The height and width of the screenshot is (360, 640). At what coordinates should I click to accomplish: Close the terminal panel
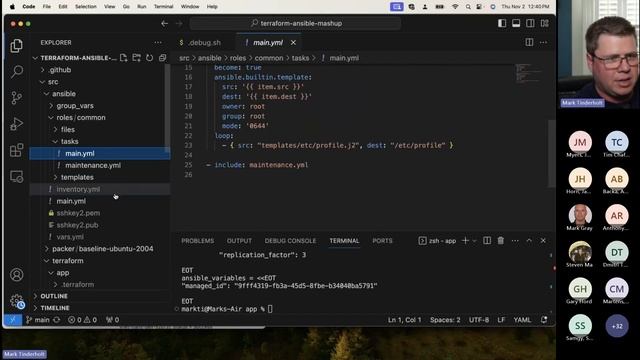(543, 241)
